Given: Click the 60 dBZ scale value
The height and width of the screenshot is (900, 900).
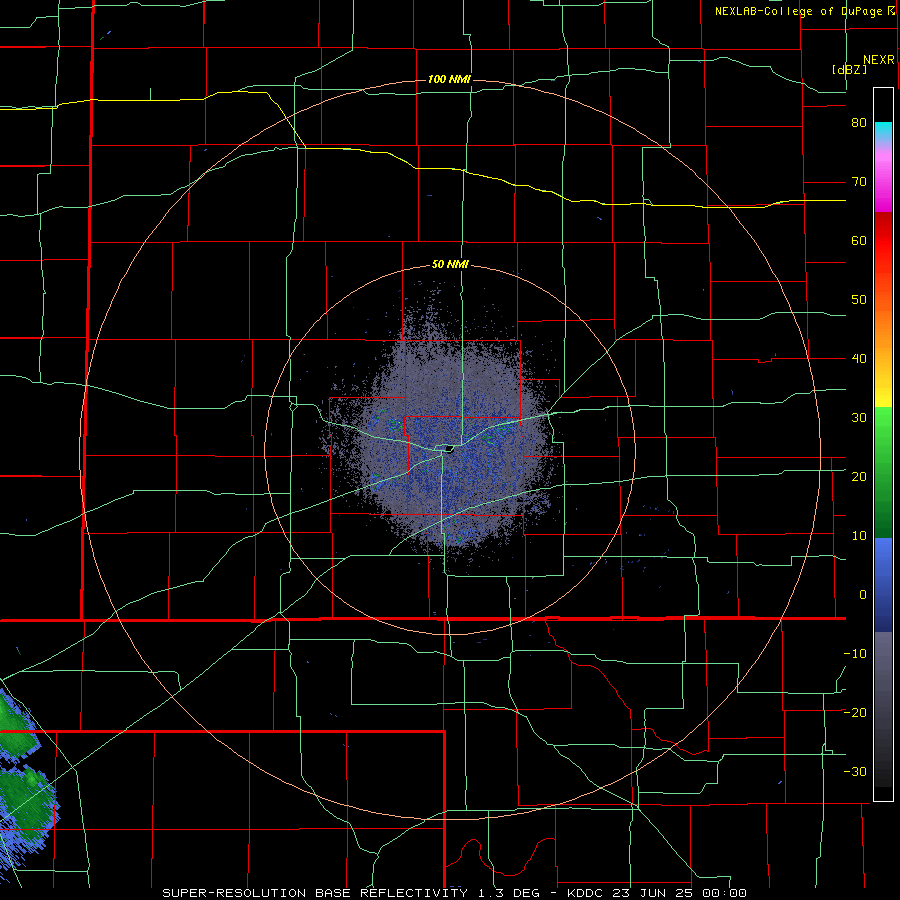Looking at the screenshot, I should click(859, 240).
